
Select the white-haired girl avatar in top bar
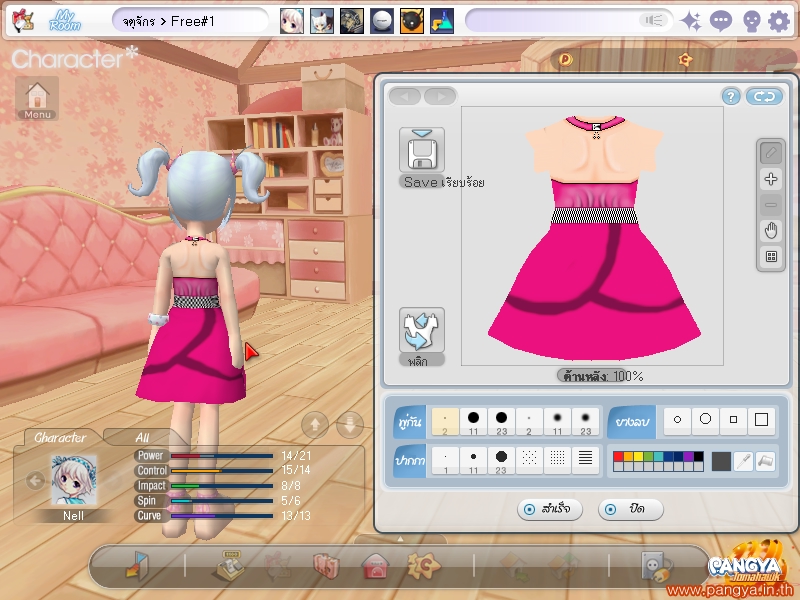click(x=292, y=21)
